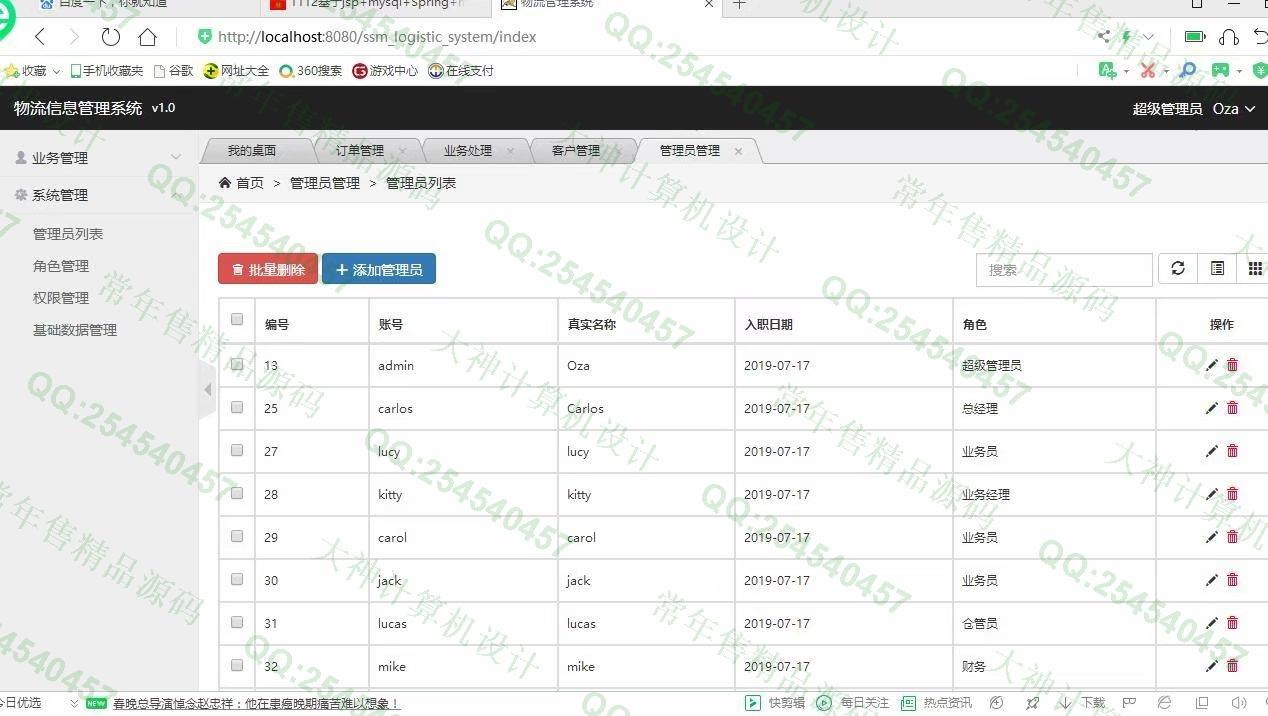Edit the admin row with pencil icon
This screenshot has width=1268, height=716.
point(1211,365)
